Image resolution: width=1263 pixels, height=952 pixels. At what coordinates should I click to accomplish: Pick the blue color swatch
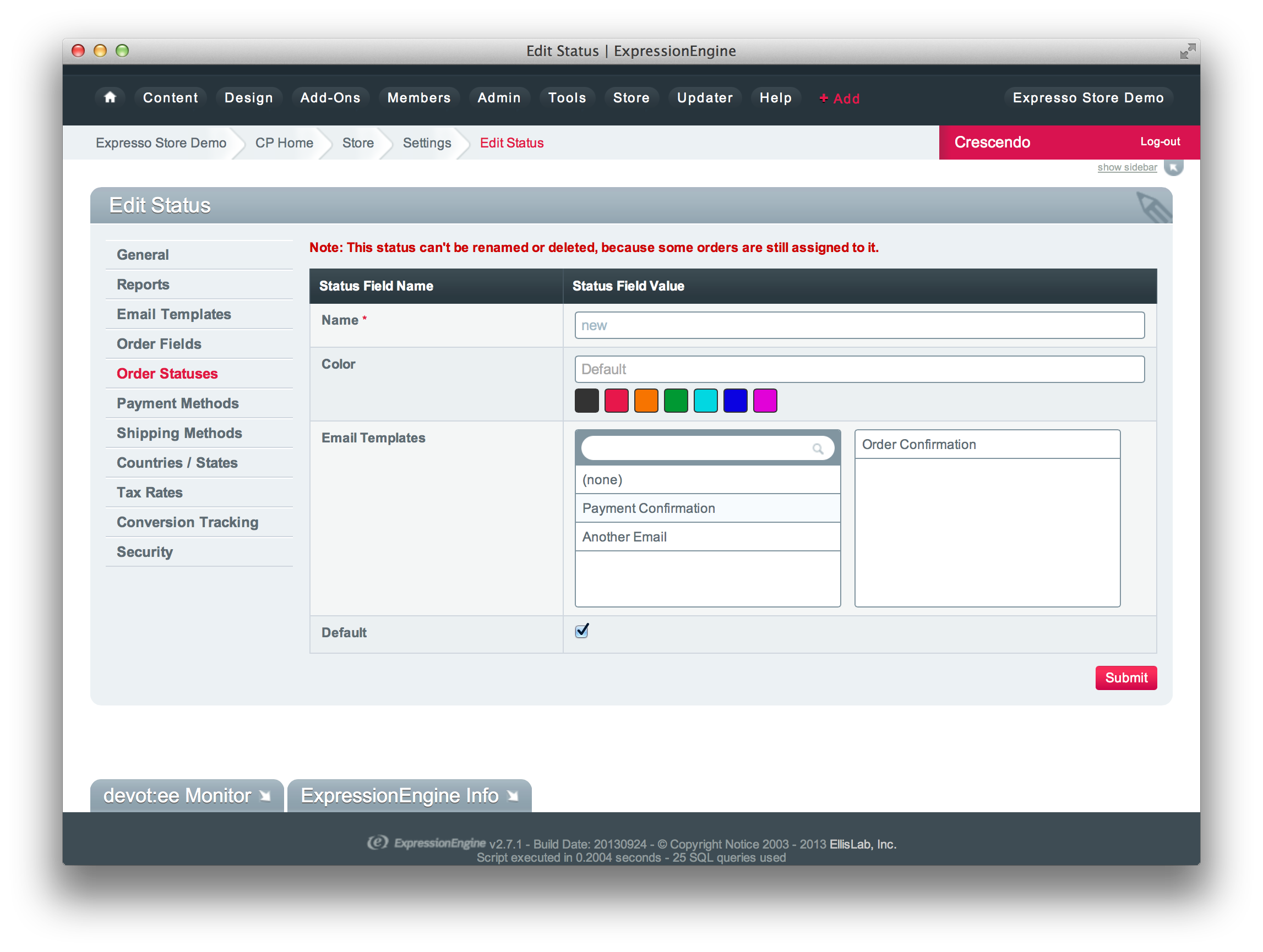click(x=735, y=401)
